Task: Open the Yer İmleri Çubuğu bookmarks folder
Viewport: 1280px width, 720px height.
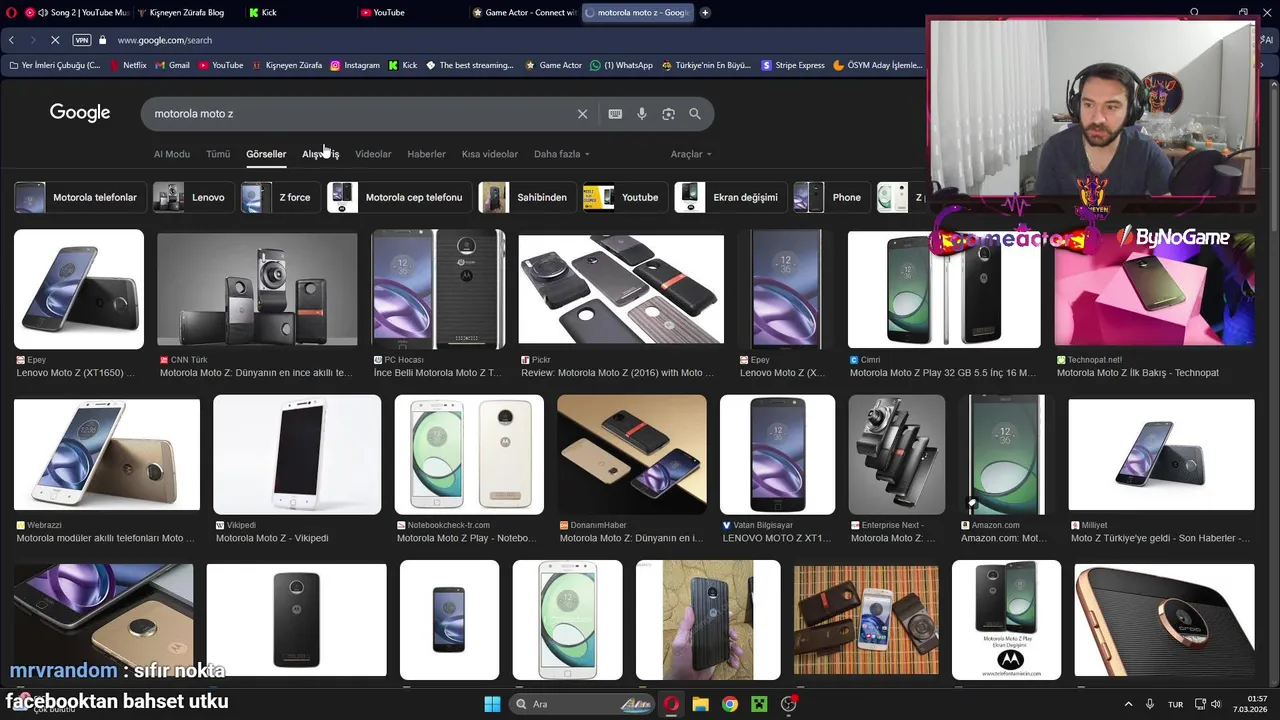Action: (54, 65)
